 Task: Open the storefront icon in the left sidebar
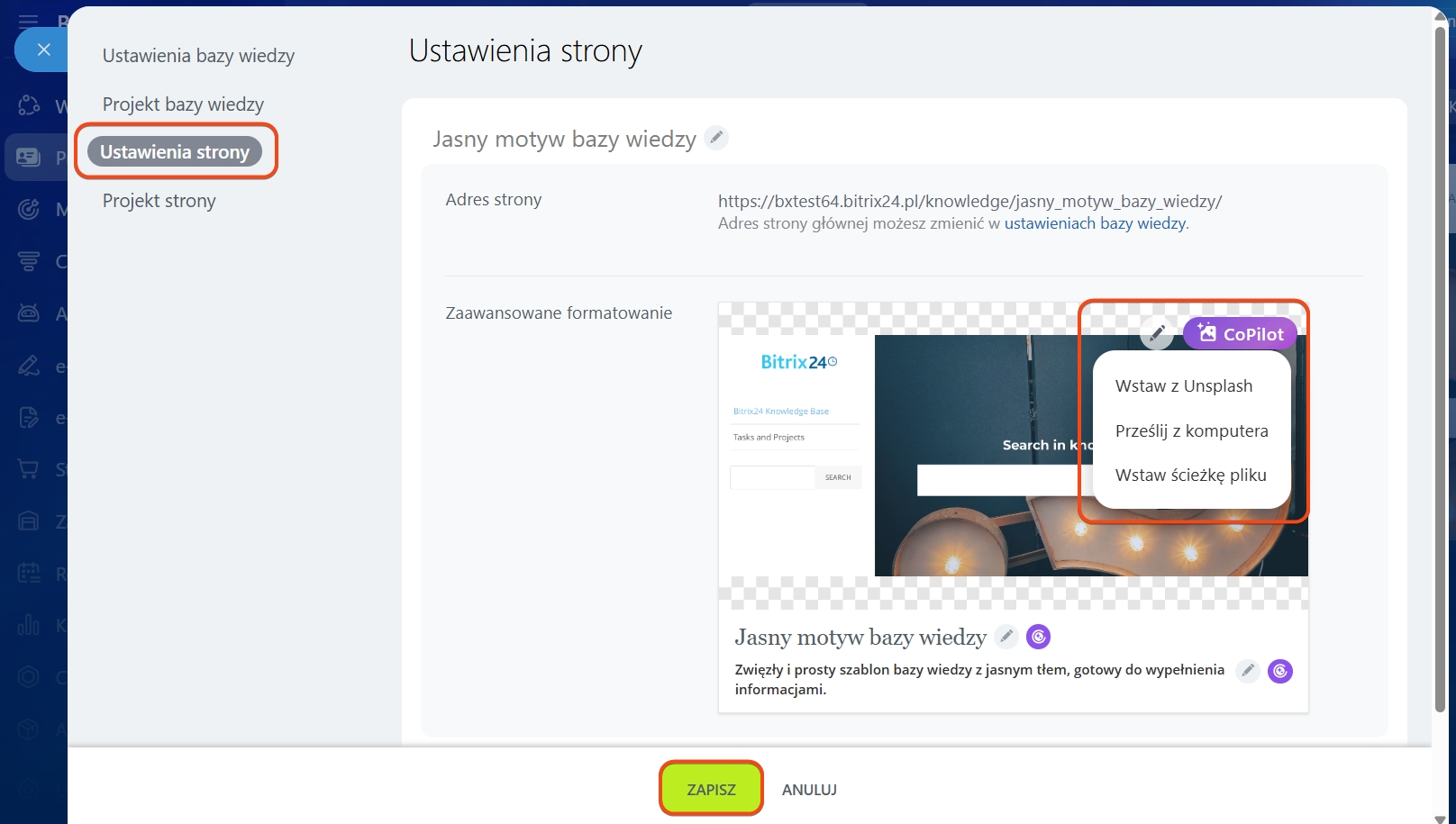coord(29,521)
